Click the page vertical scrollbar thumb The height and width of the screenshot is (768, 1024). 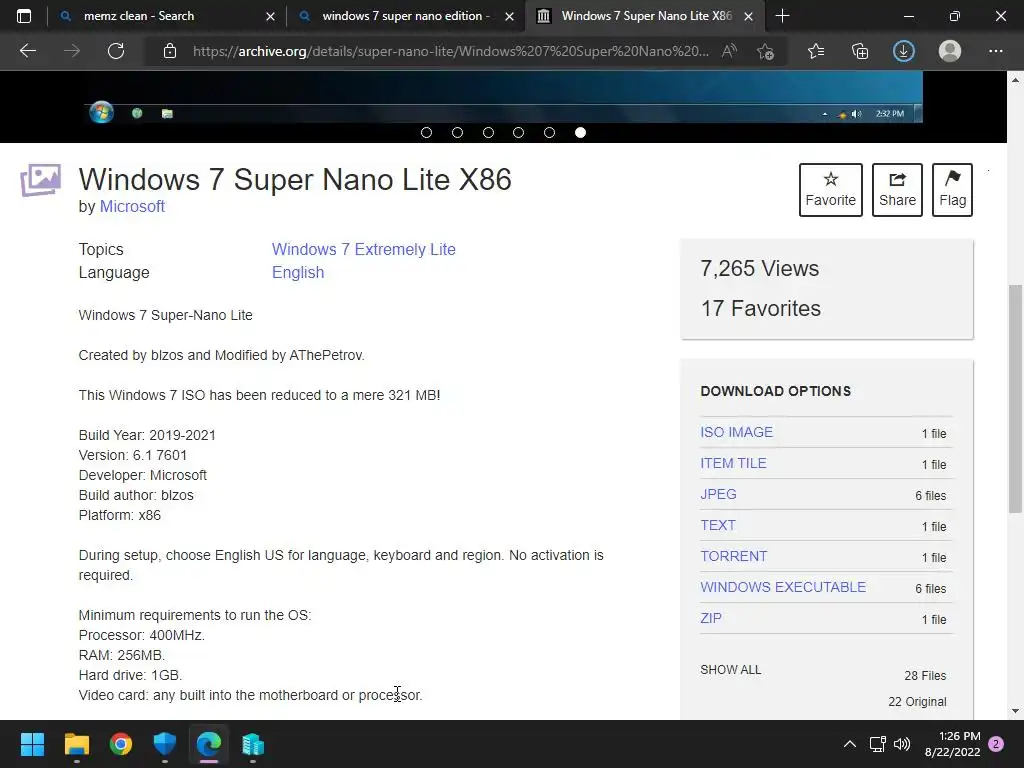coord(1015,399)
